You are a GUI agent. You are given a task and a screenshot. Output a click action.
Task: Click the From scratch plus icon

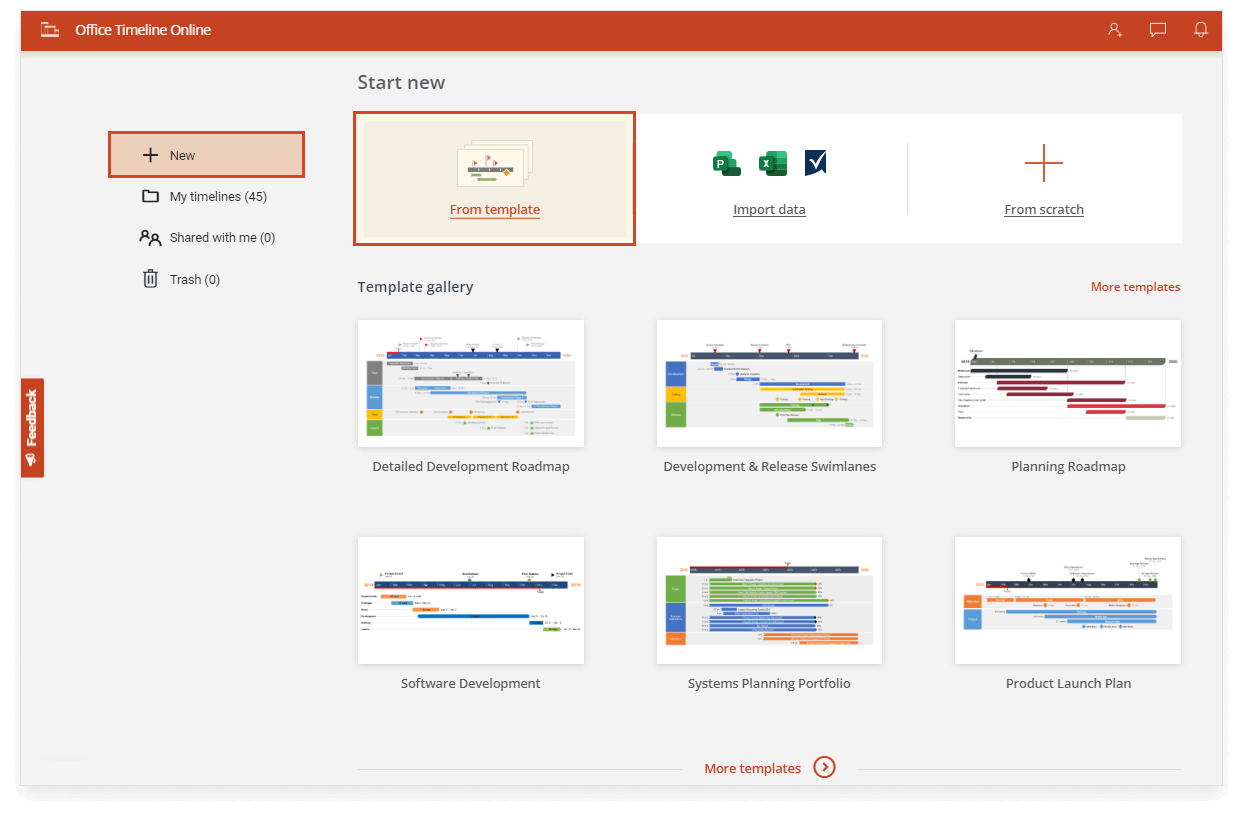(x=1044, y=163)
